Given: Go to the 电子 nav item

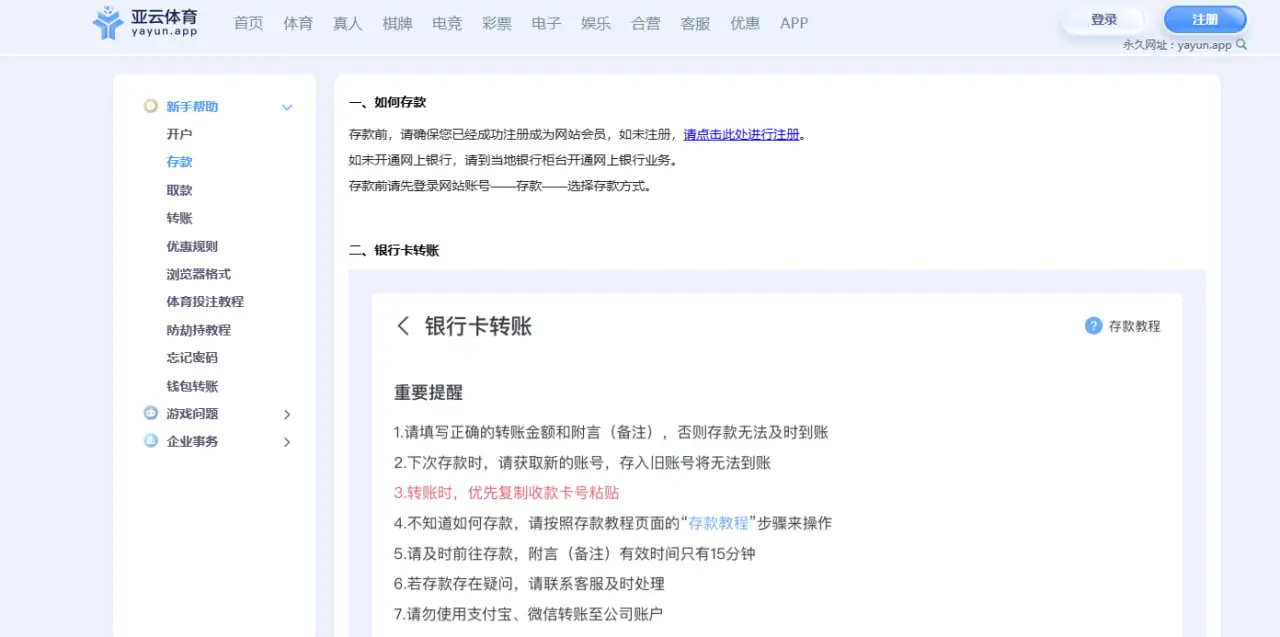Looking at the screenshot, I should 546,23.
